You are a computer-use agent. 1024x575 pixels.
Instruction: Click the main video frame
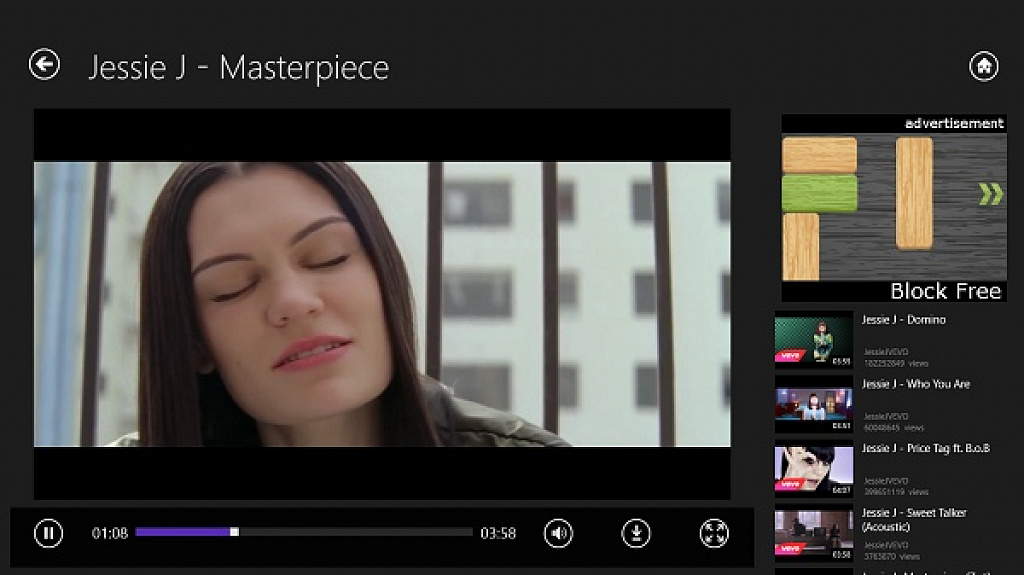tap(382, 304)
